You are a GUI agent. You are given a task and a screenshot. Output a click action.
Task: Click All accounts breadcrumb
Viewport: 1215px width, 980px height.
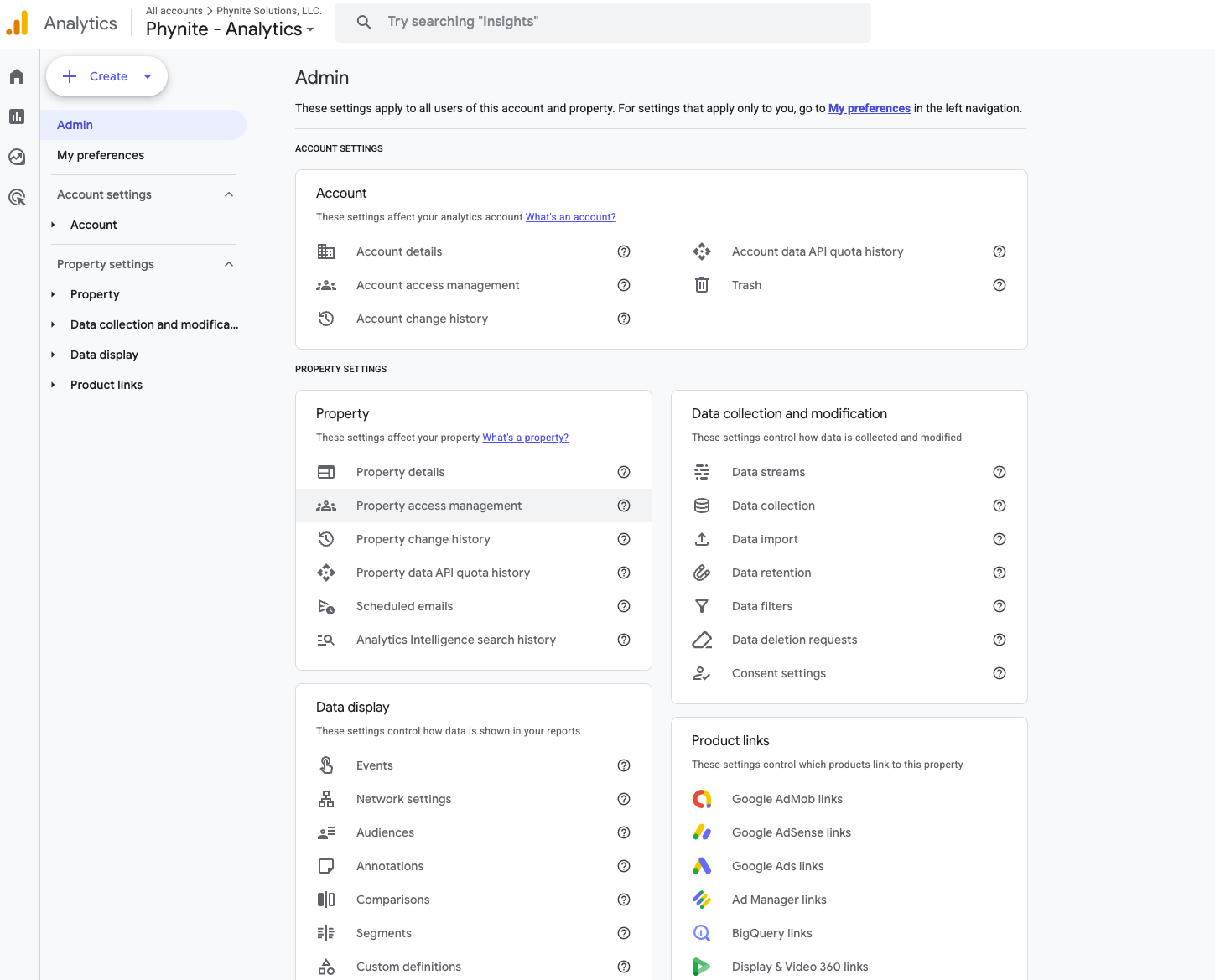click(174, 11)
